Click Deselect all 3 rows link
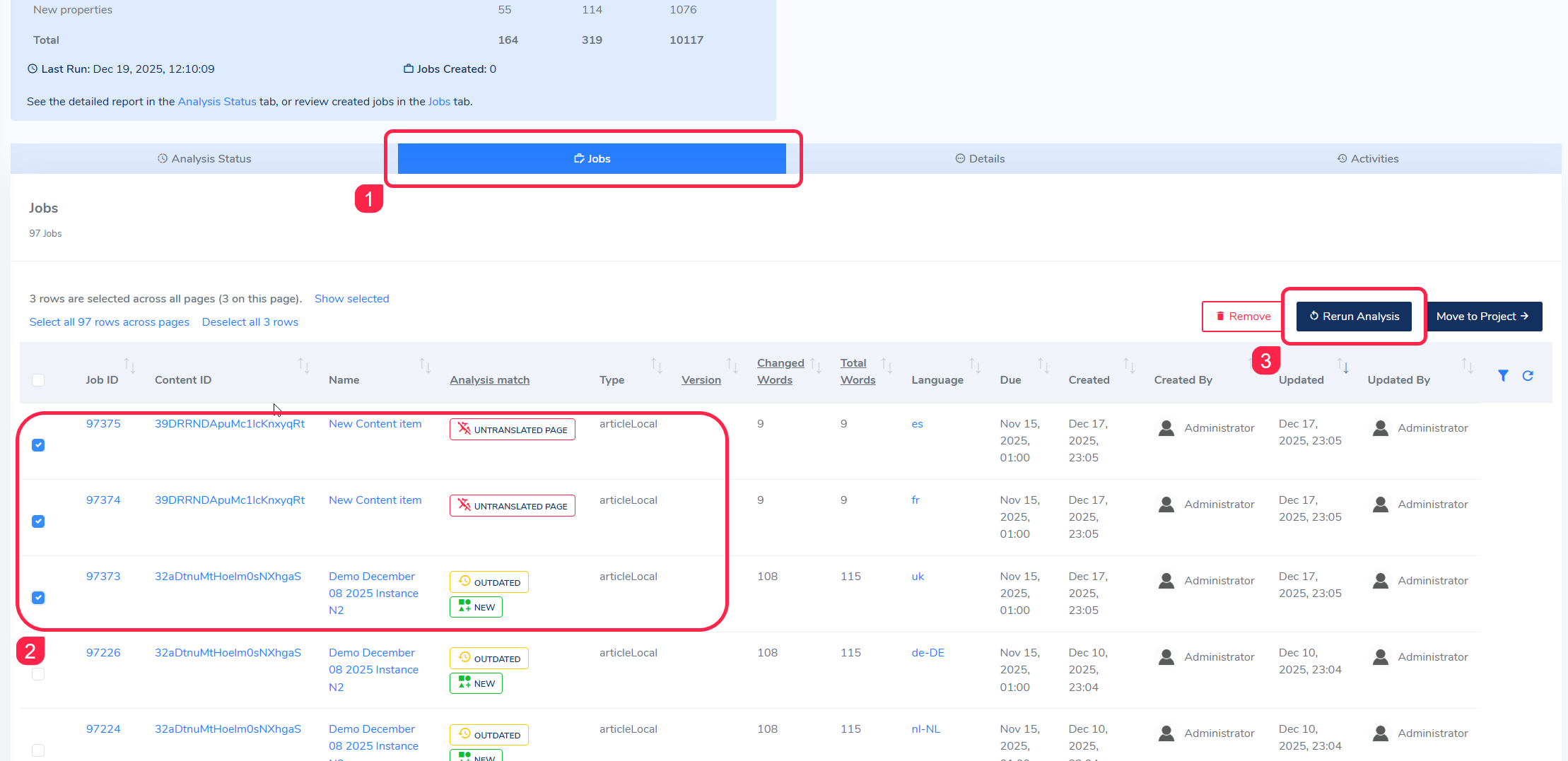 click(250, 322)
